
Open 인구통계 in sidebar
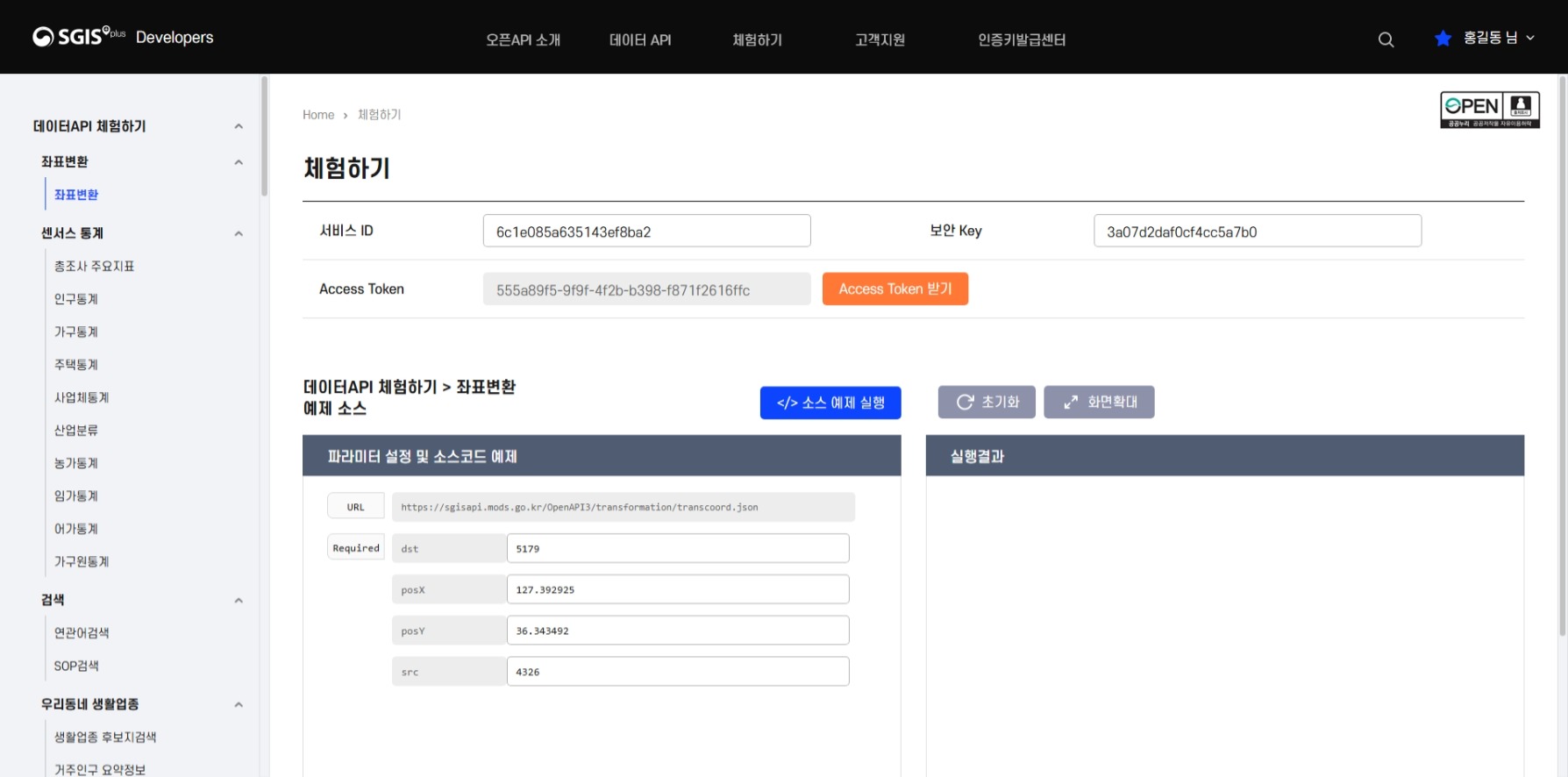76,299
